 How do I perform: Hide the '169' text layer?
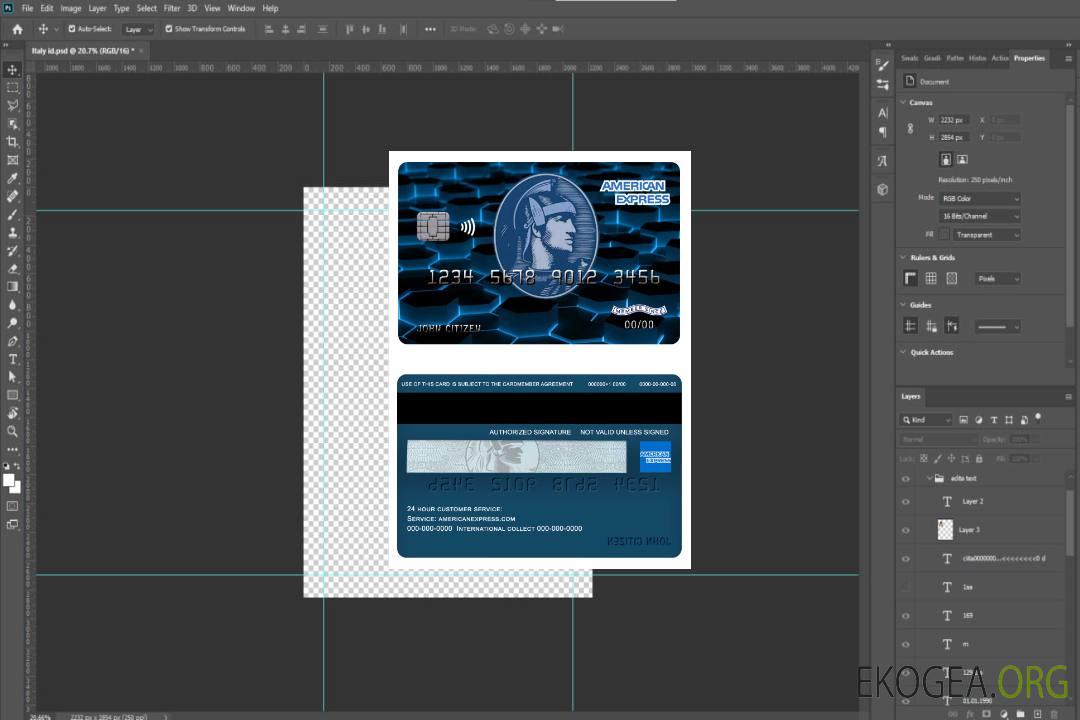[x=906, y=616]
